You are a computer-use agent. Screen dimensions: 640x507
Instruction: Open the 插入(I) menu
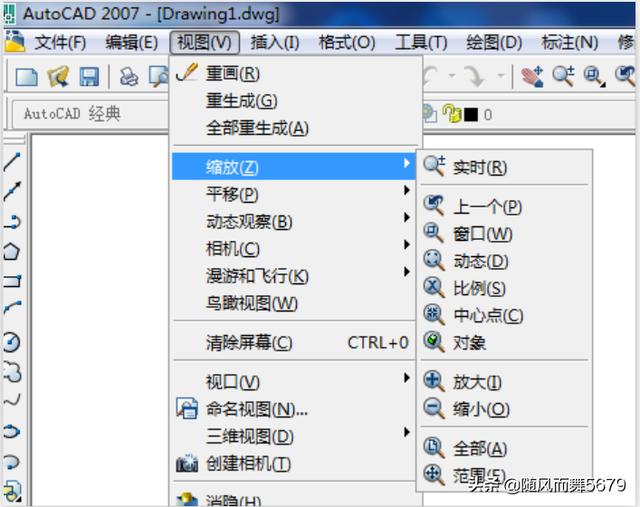[x=275, y=42]
